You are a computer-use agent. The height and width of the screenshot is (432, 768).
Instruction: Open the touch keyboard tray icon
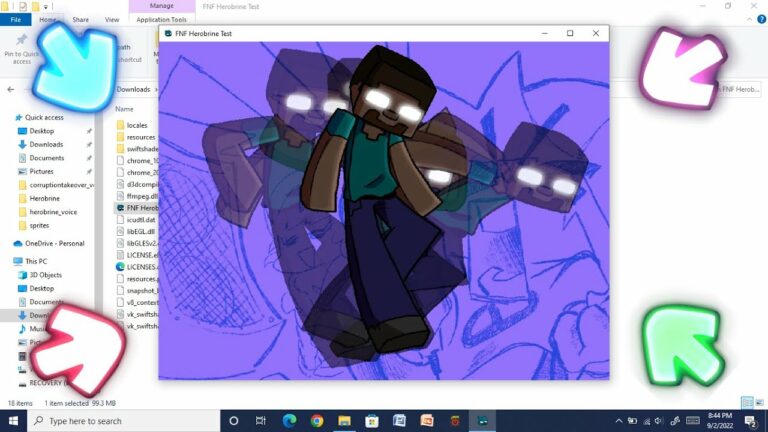[693, 421]
